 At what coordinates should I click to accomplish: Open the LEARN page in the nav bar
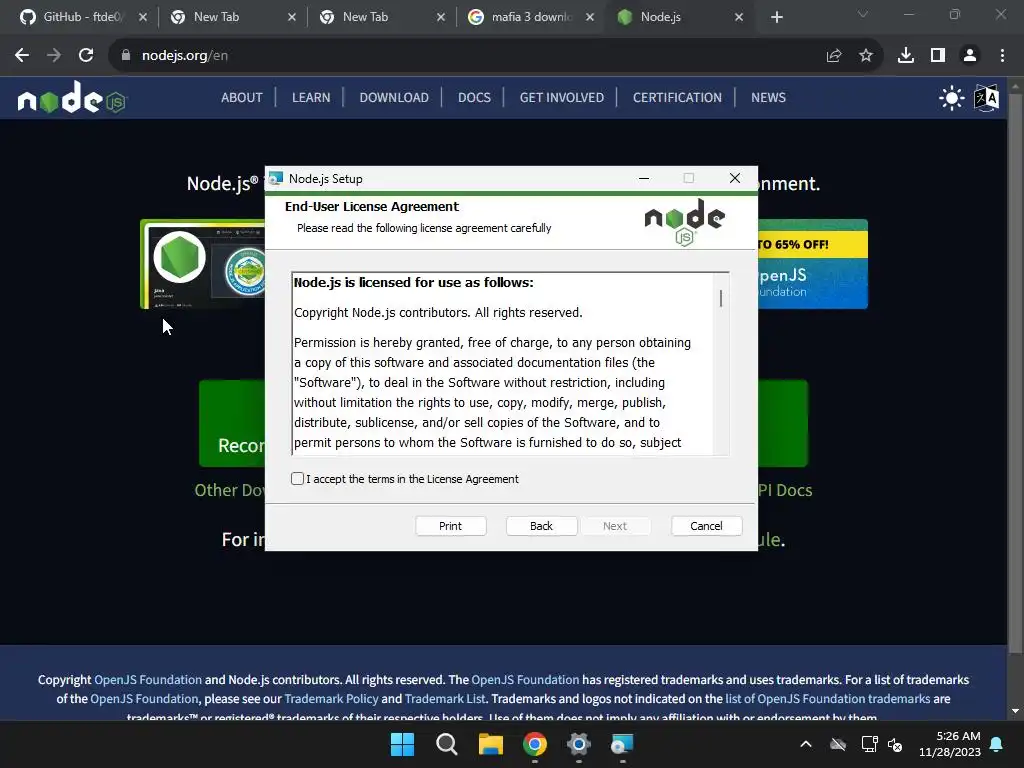[311, 97]
